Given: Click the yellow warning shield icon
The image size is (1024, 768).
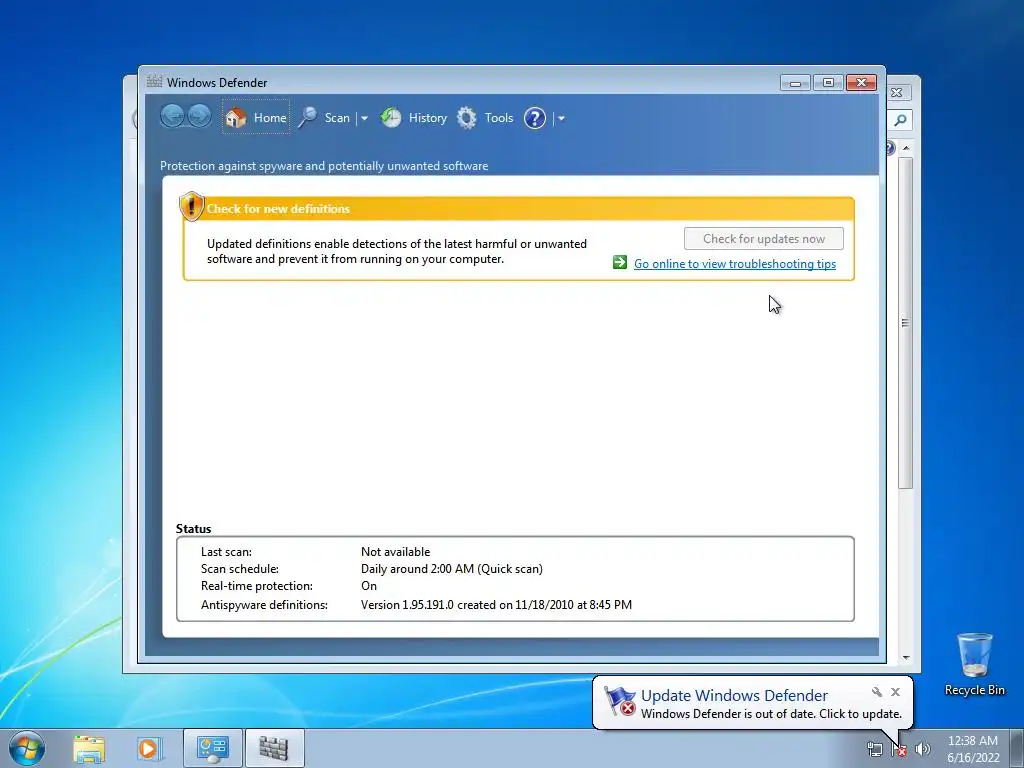Looking at the screenshot, I should click(191, 206).
